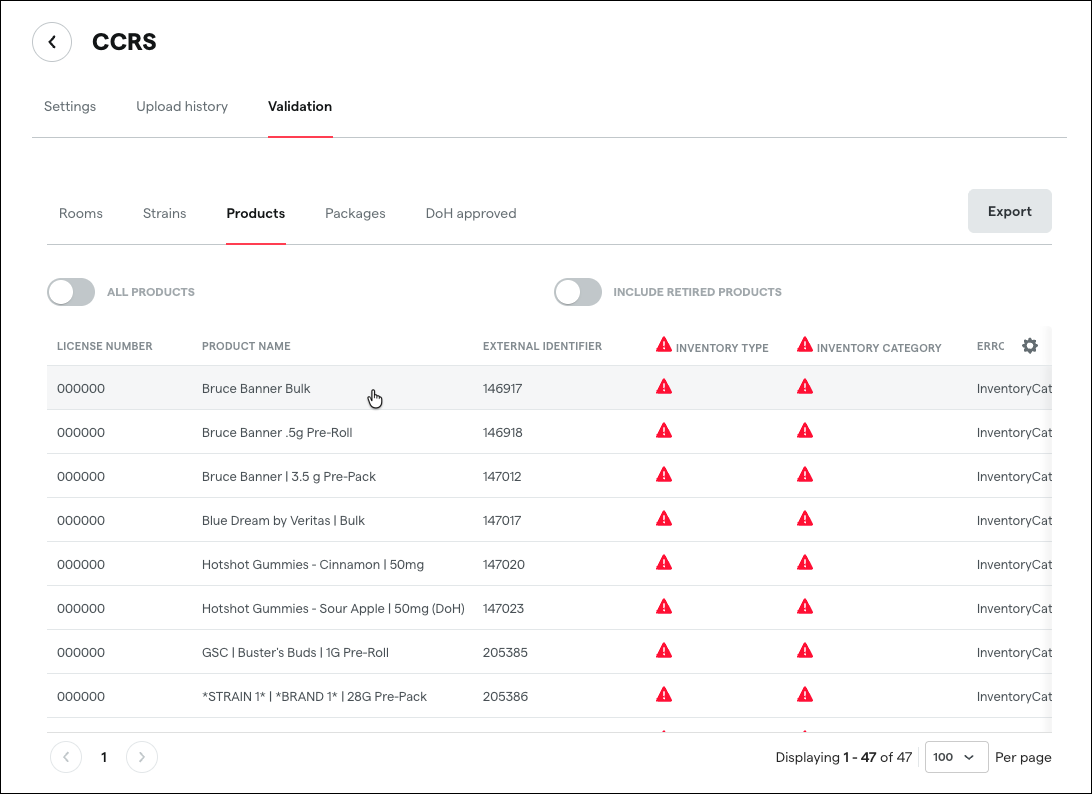Click external identifier 147020
The image size is (1092, 794).
(x=504, y=564)
